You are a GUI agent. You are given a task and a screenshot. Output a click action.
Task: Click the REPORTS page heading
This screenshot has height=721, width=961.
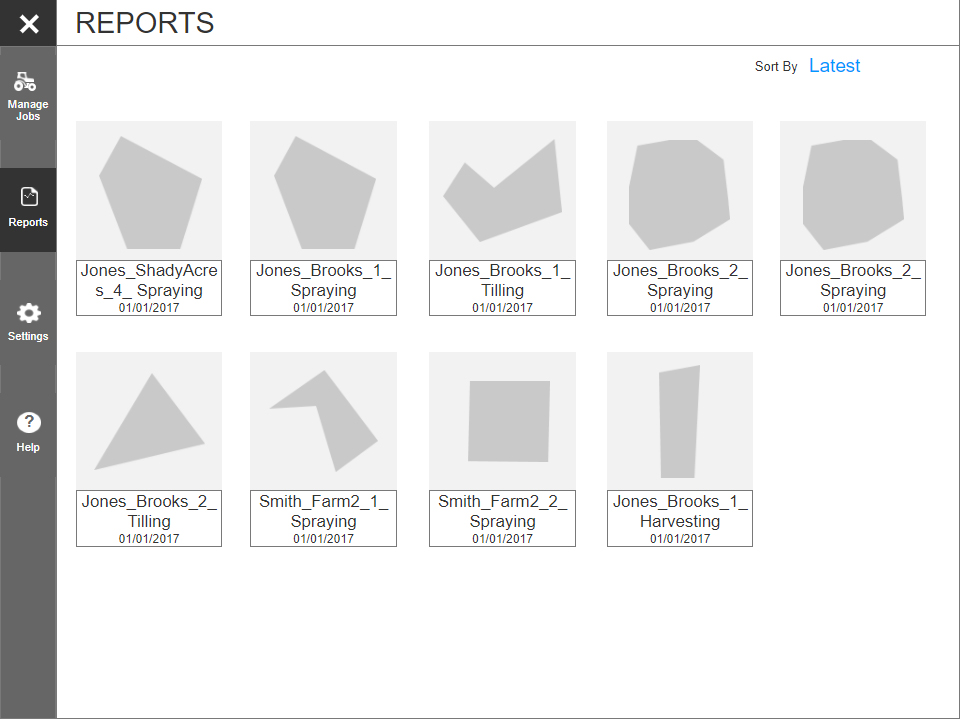point(145,23)
